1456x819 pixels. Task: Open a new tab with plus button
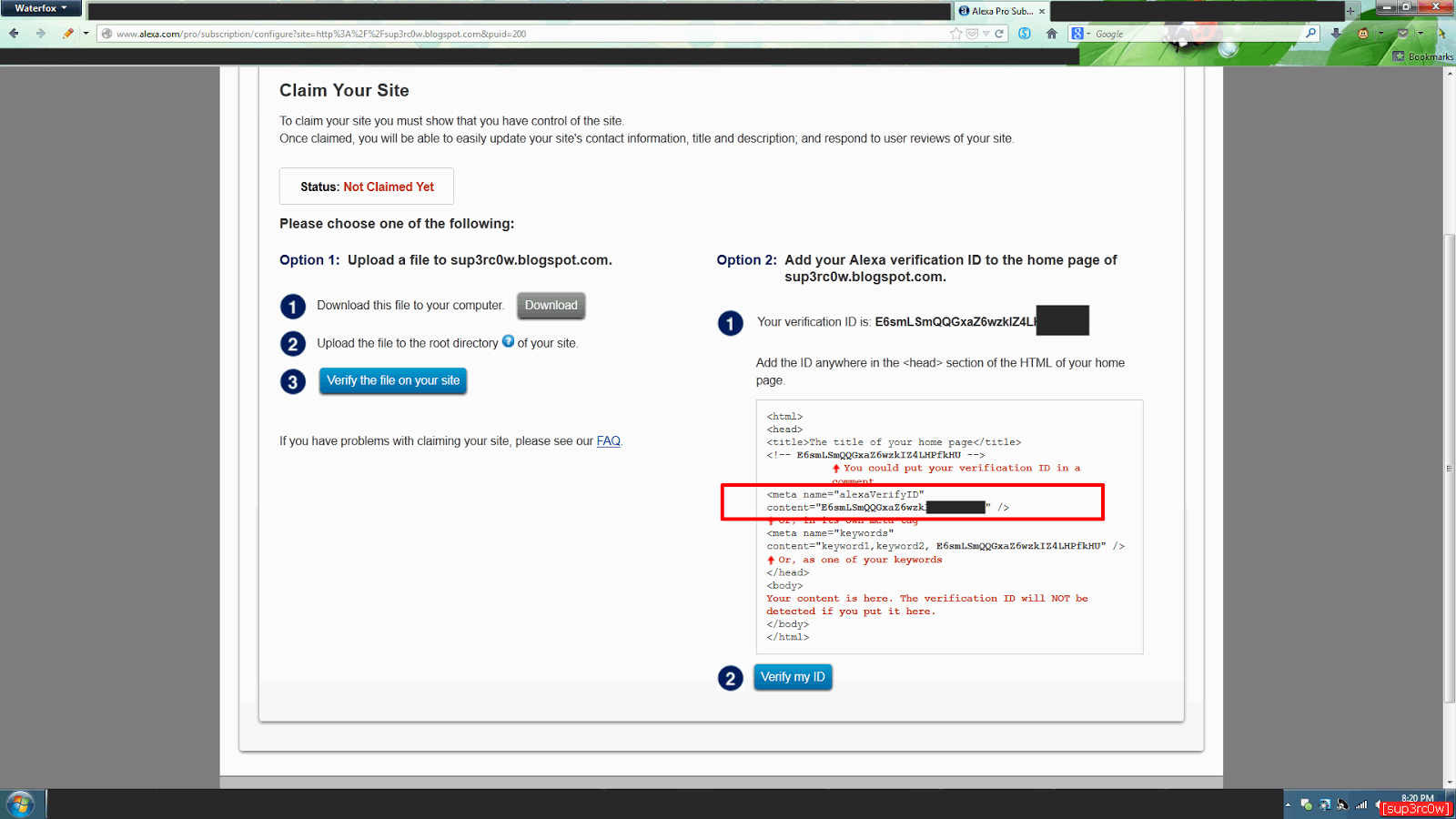[x=1350, y=11]
